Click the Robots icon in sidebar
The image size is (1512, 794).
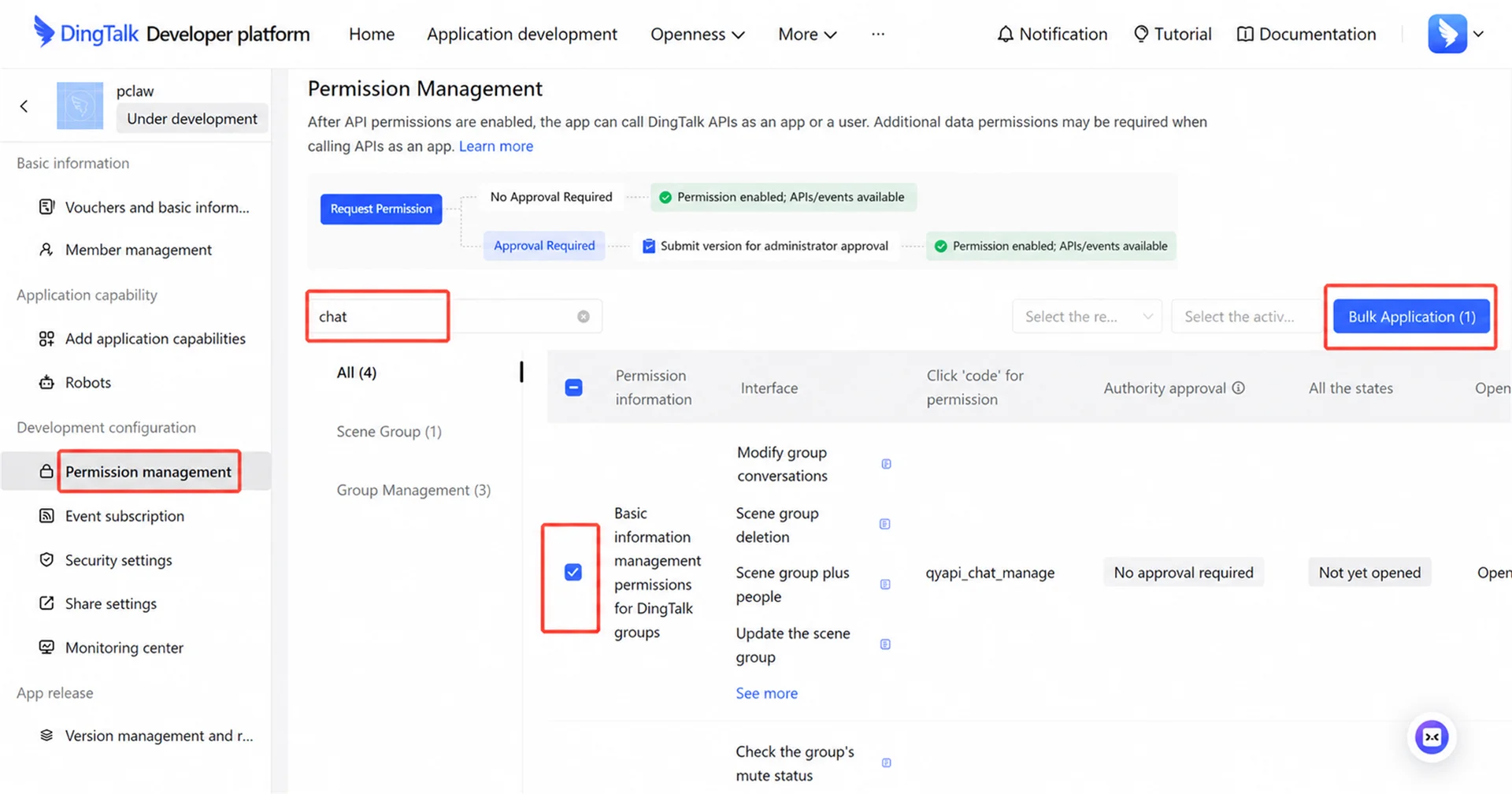tap(46, 383)
